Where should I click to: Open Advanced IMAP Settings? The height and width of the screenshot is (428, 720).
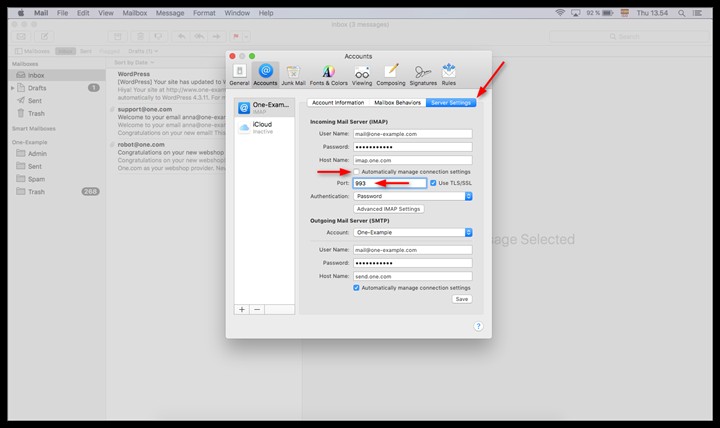388,209
